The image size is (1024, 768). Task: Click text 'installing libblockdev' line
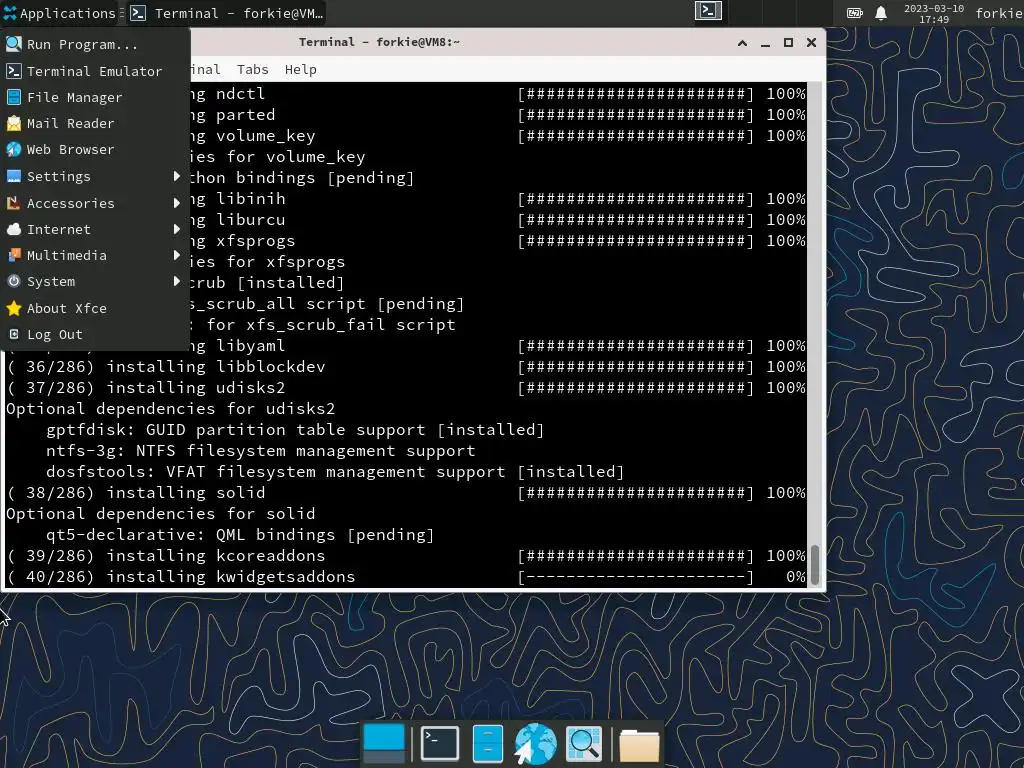pos(216,366)
